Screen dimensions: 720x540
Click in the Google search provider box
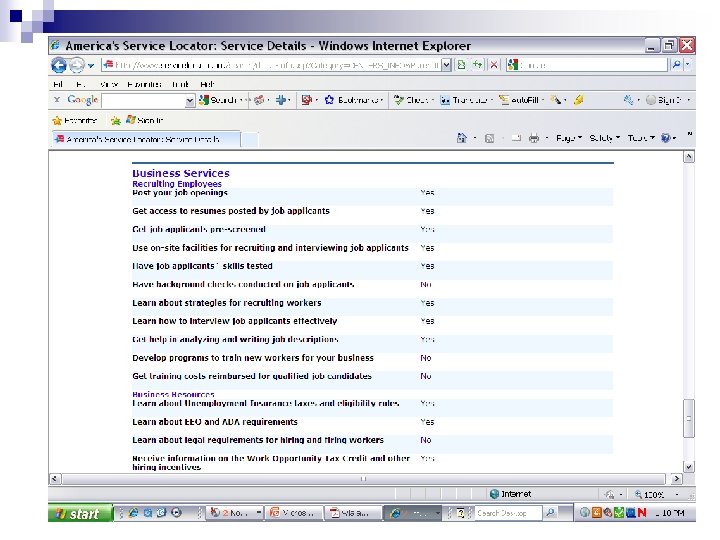(592, 65)
